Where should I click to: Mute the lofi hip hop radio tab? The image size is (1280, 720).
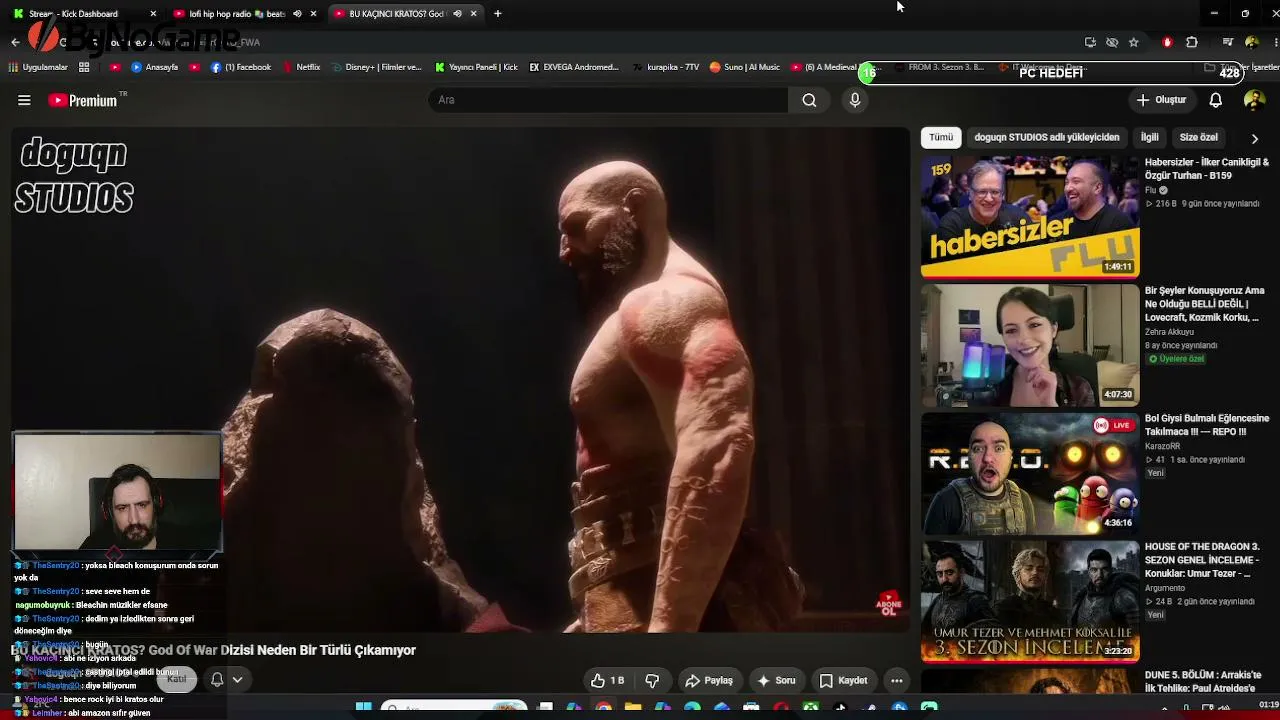tap(297, 14)
